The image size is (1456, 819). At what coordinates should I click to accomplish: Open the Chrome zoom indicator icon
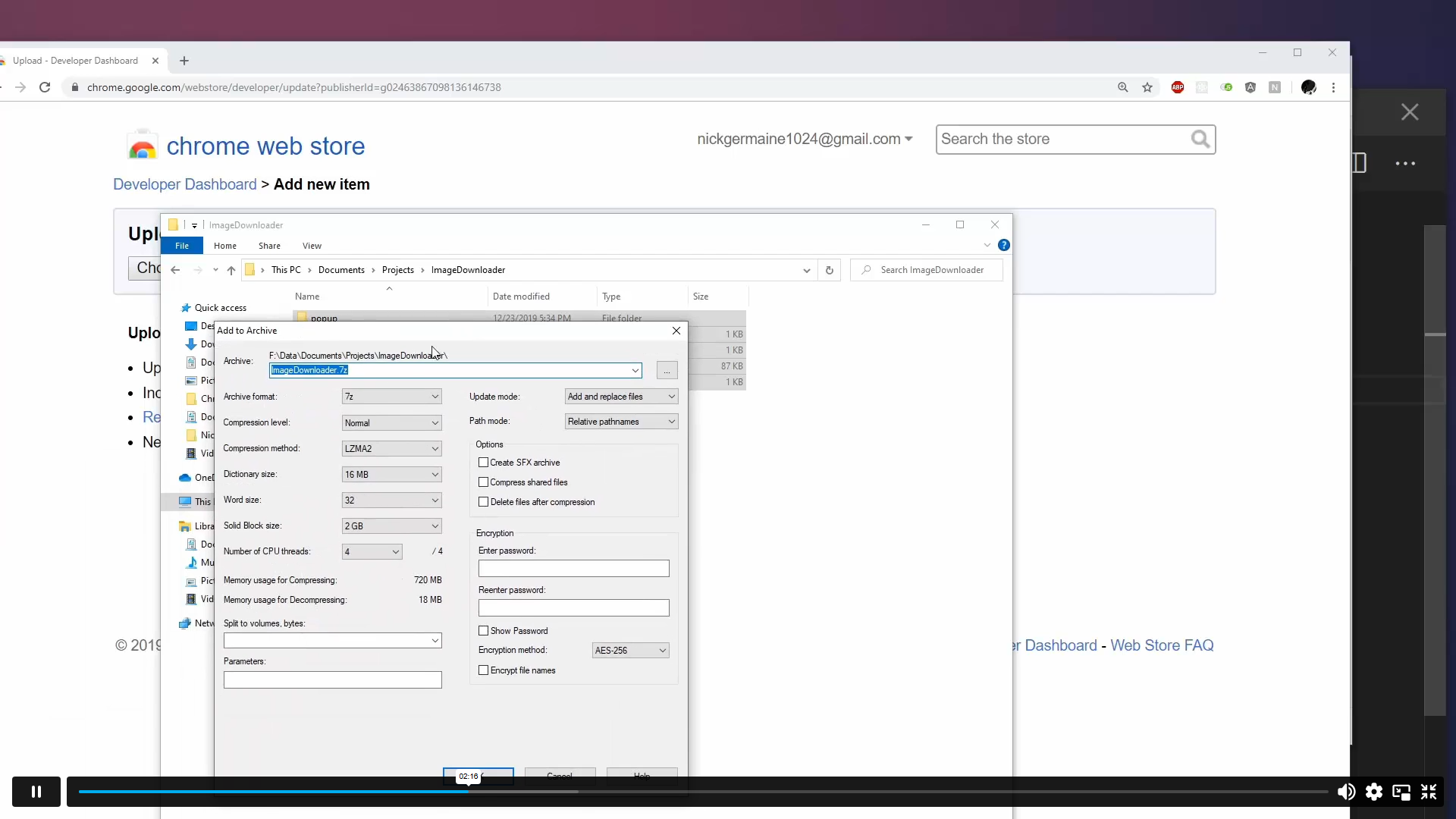click(x=1123, y=87)
